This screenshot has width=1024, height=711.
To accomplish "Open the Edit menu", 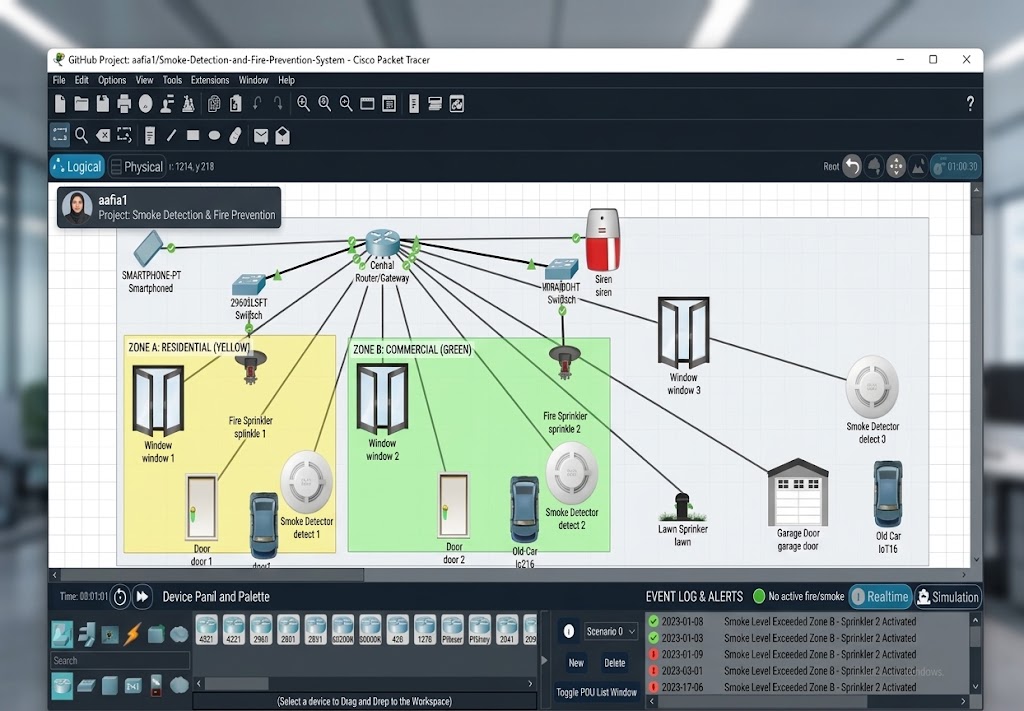I will [x=81, y=80].
